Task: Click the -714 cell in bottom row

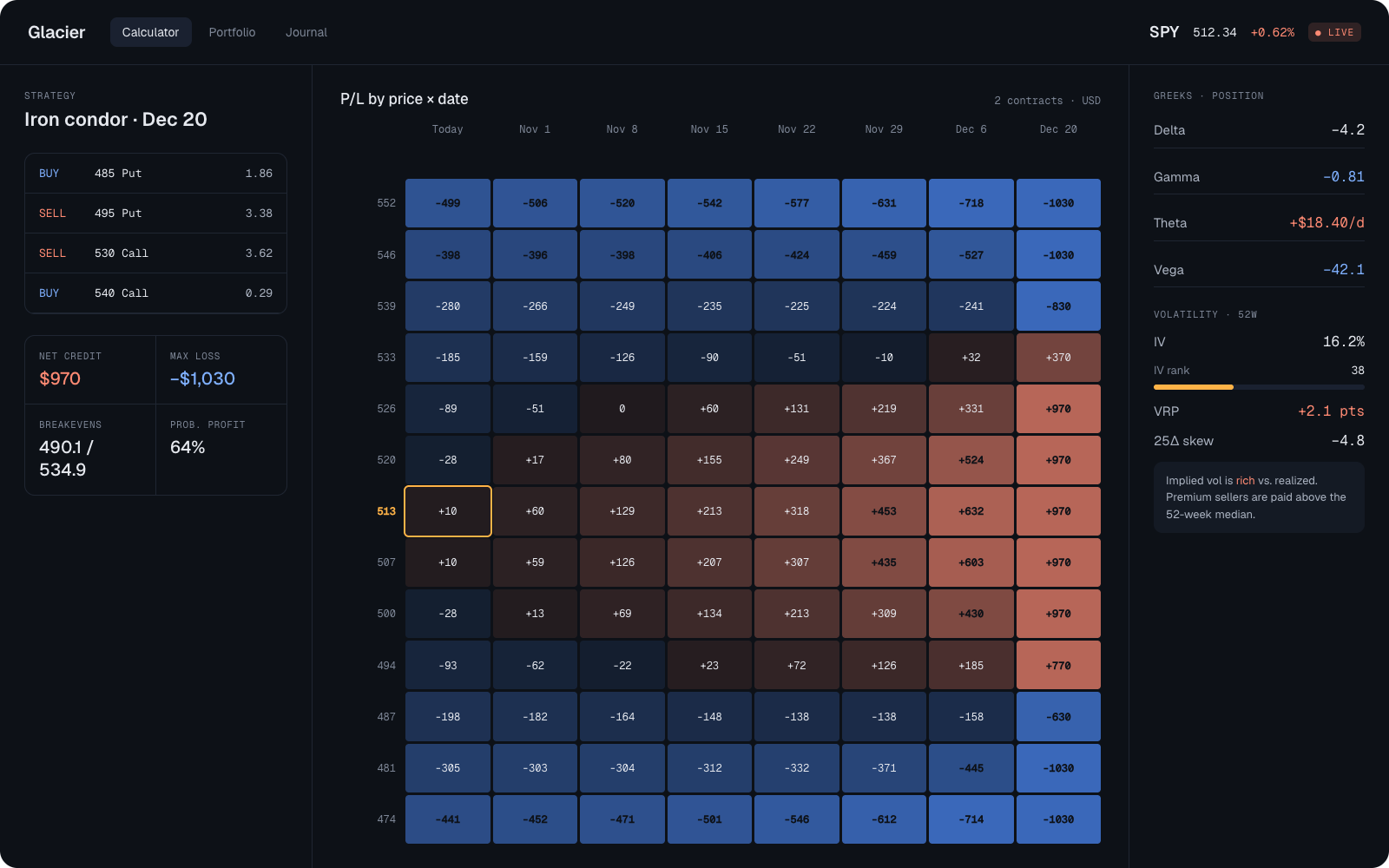Action: point(971,819)
